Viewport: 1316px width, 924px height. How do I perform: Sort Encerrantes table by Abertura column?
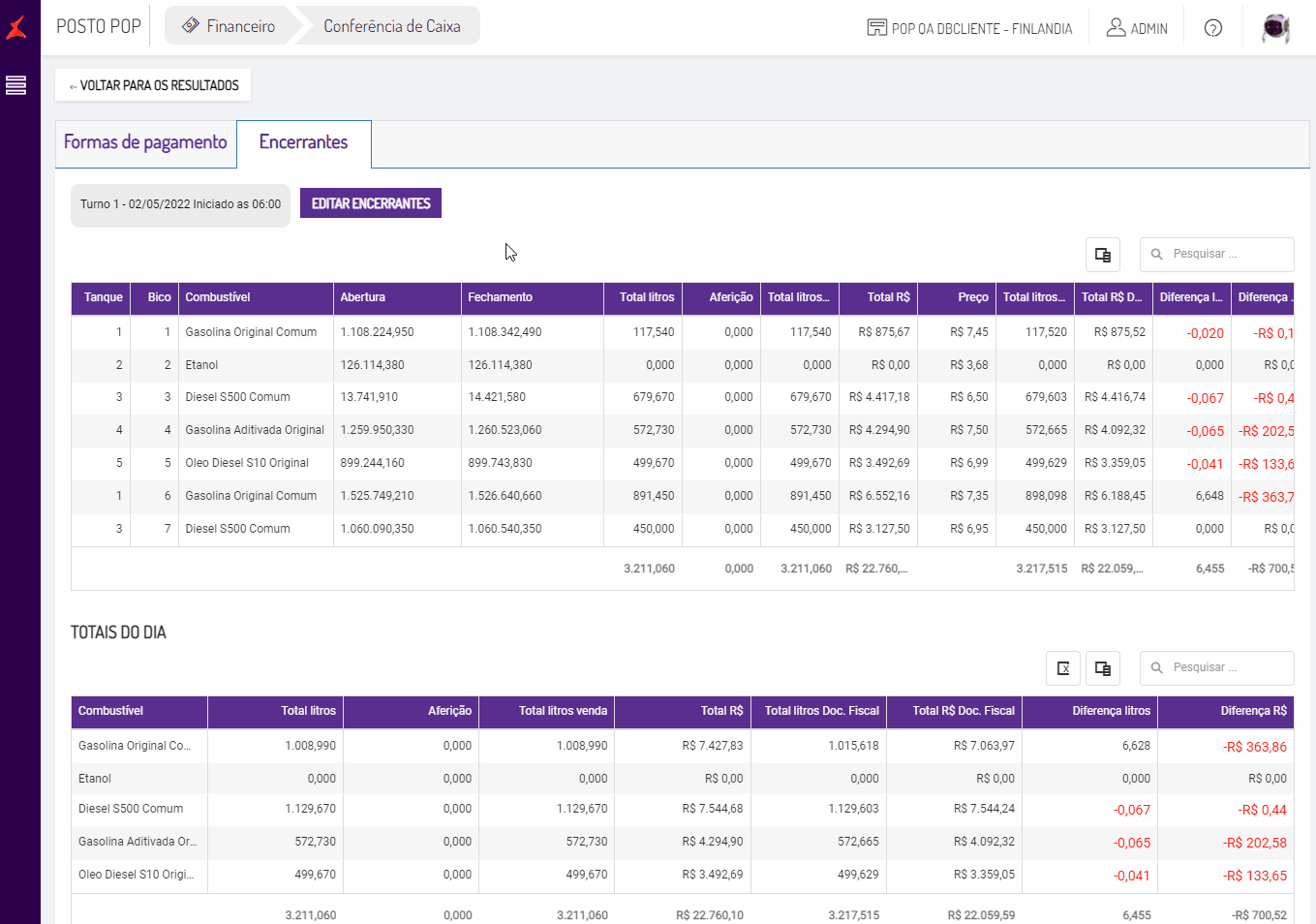pyautogui.click(x=363, y=297)
